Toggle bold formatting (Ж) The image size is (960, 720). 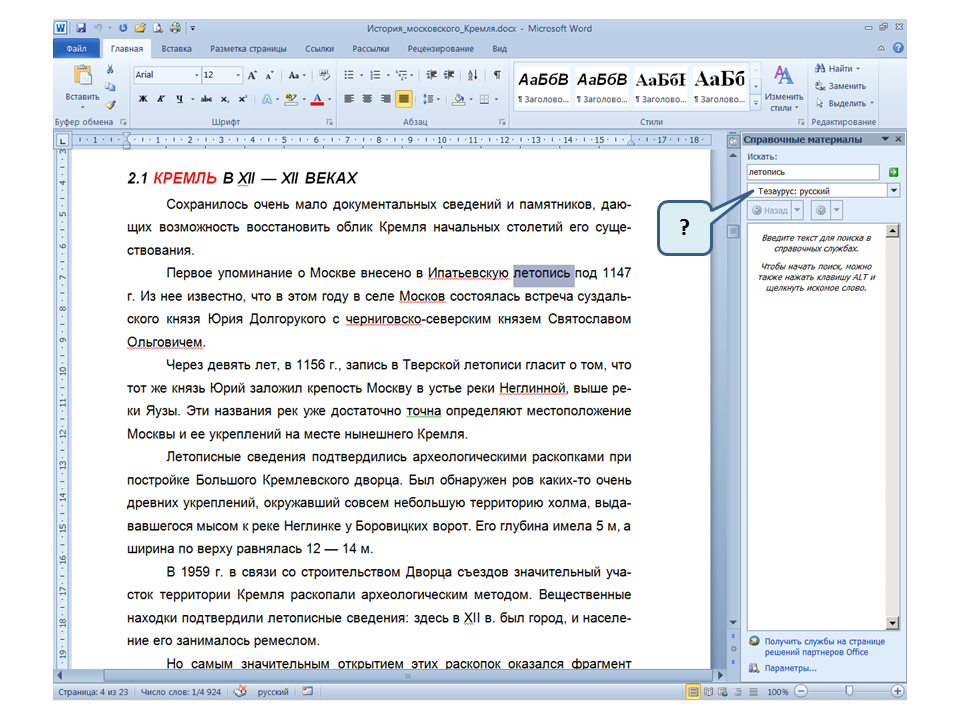(x=143, y=99)
